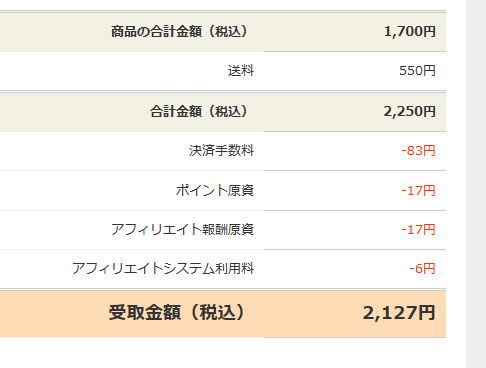Click the -6円 system usage fee

(422, 268)
